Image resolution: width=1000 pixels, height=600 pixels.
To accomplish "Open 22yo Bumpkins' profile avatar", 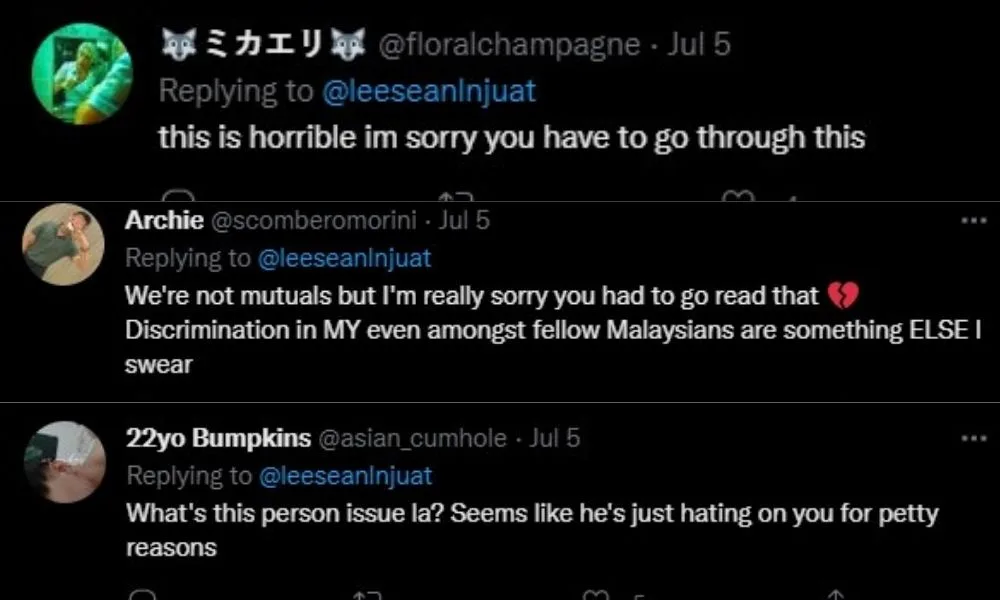I will coord(65,461).
